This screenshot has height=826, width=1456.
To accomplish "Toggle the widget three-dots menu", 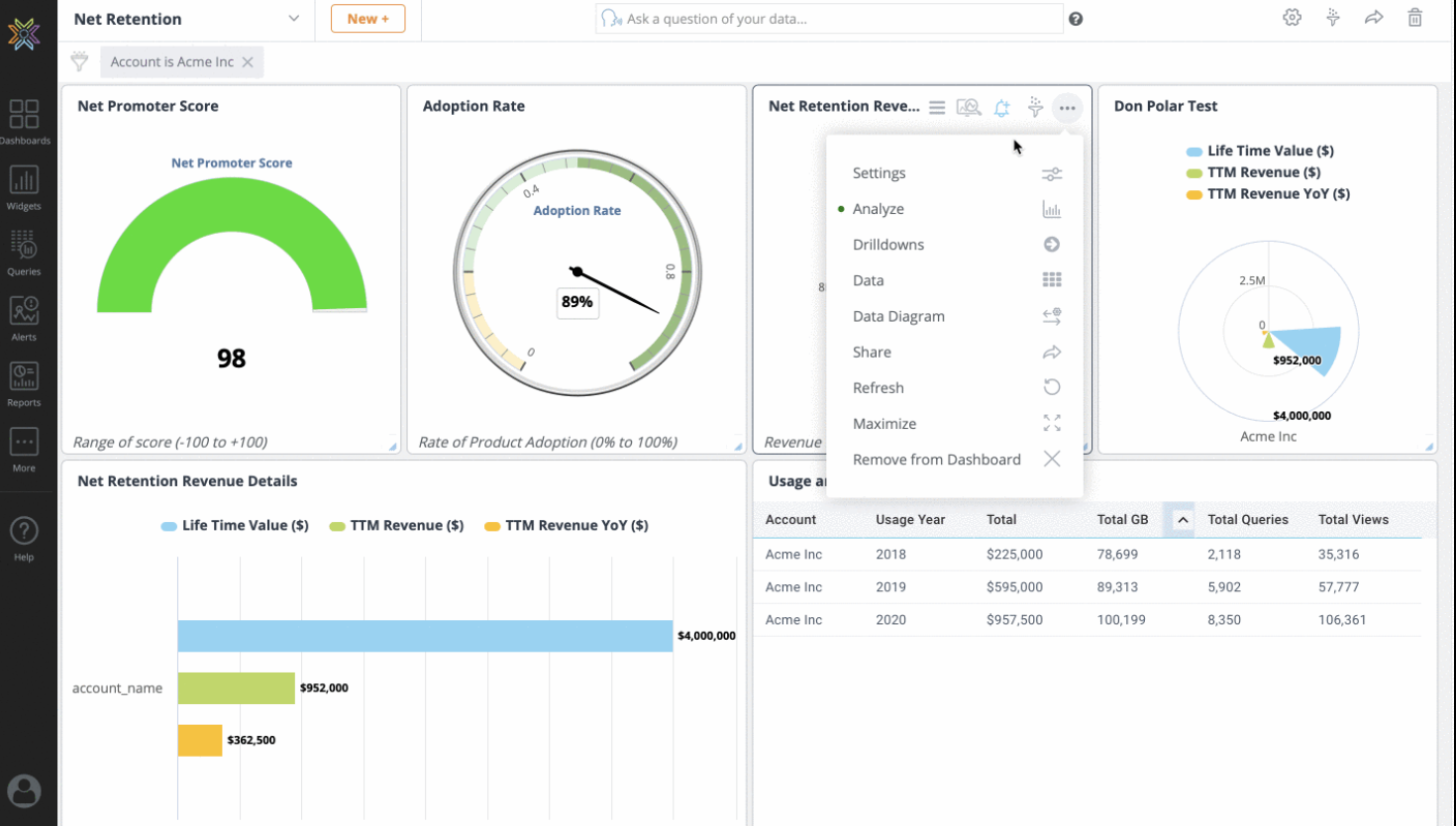I will click(x=1067, y=108).
